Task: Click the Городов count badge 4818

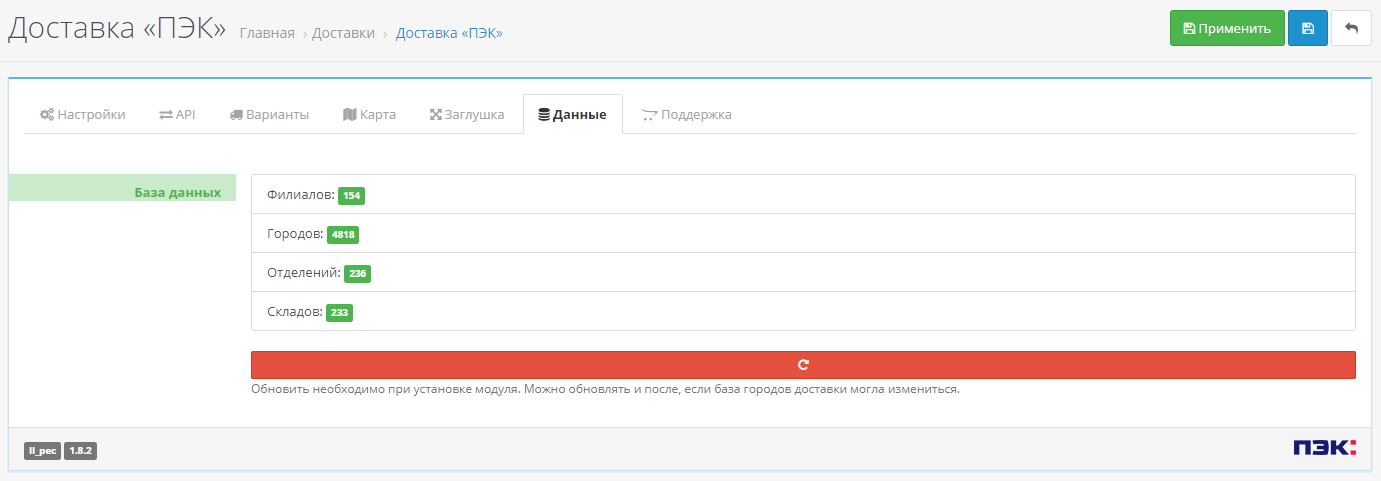Action: pyautogui.click(x=343, y=235)
